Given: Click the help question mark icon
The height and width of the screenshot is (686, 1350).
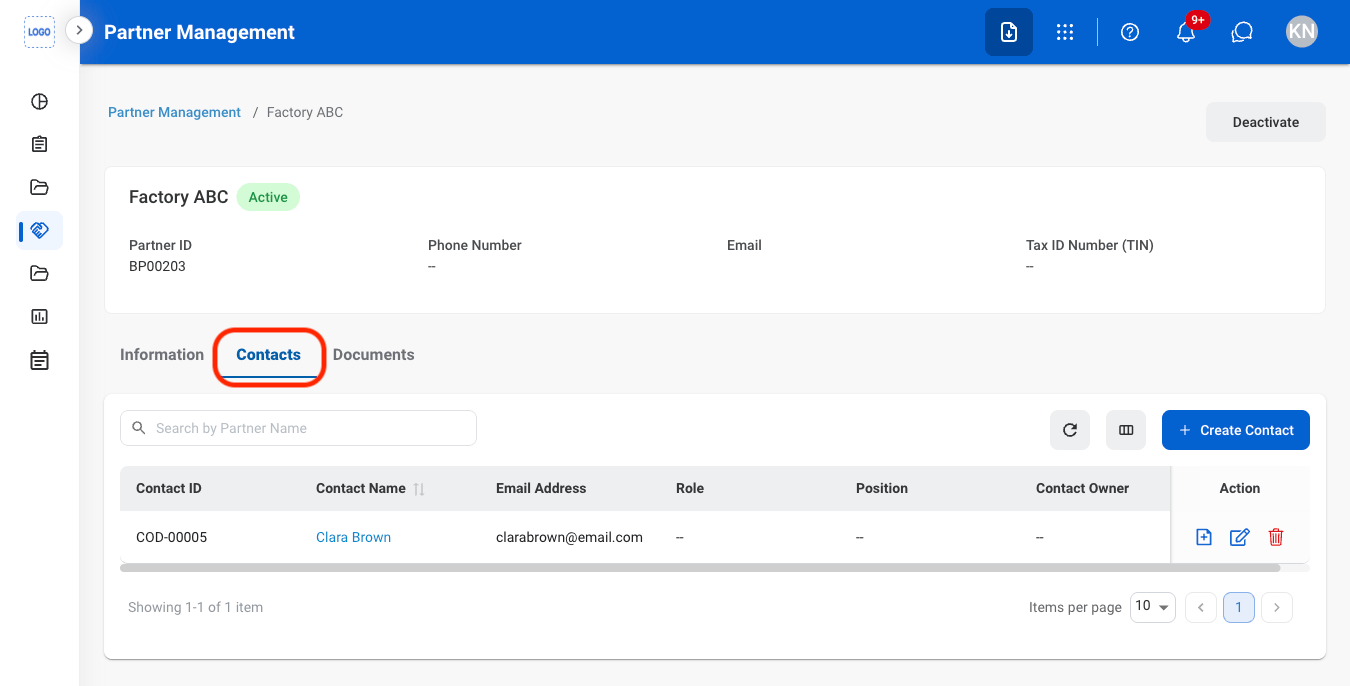Looking at the screenshot, I should [x=1130, y=32].
